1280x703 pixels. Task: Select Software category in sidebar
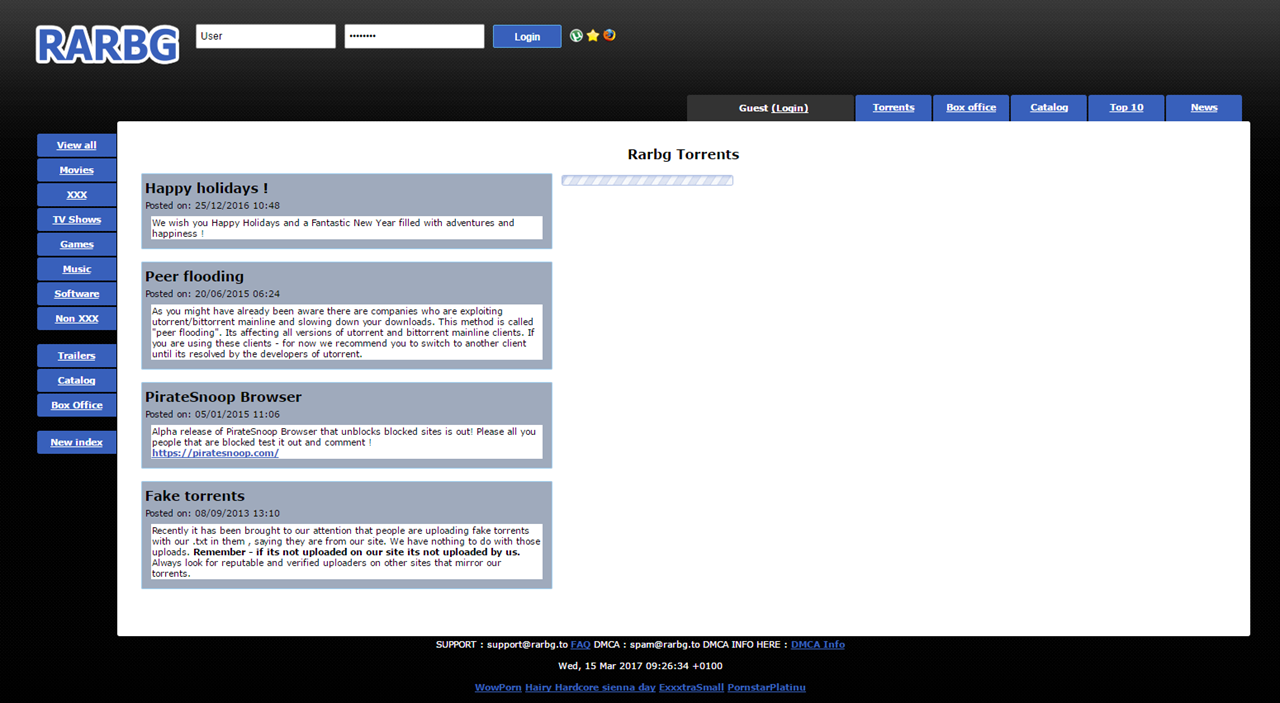pos(76,294)
